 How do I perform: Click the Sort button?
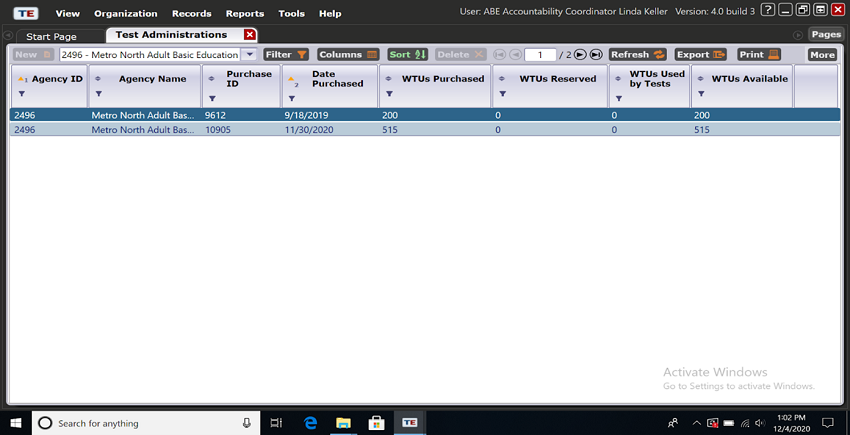coord(408,54)
